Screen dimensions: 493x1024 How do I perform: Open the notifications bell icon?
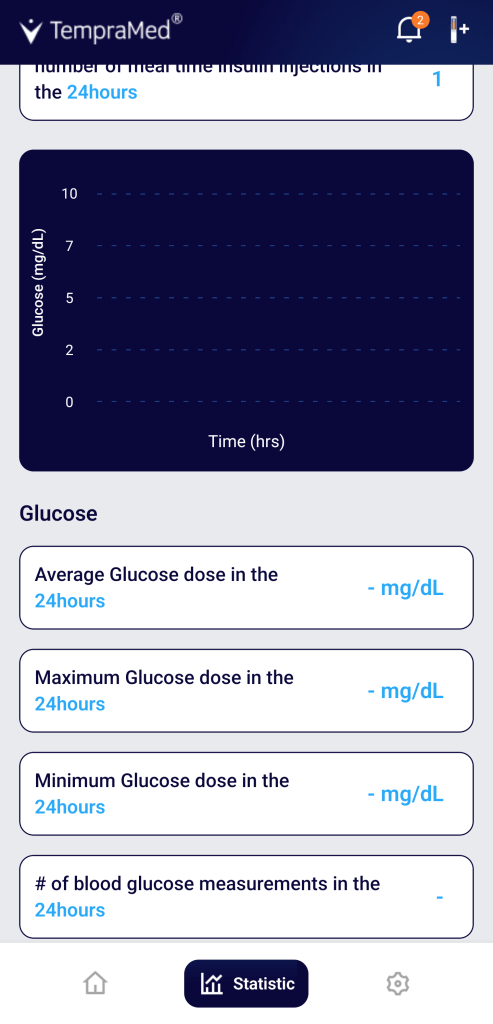click(x=409, y=29)
